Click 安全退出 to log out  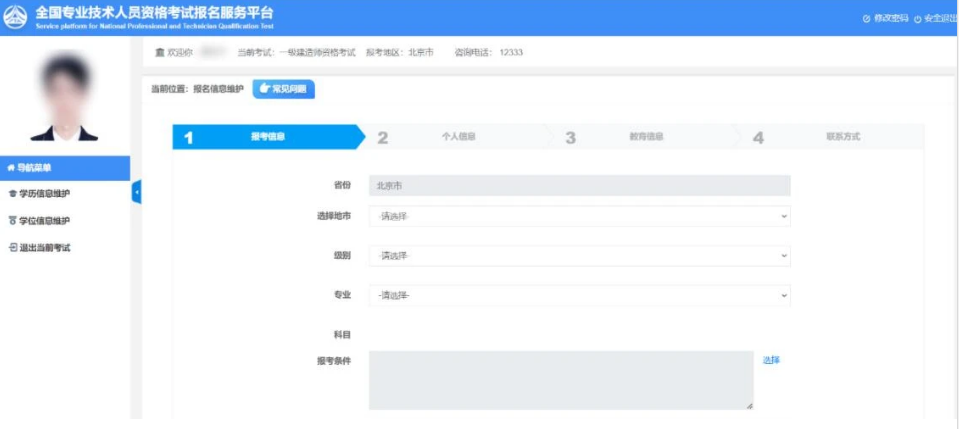[x=936, y=18]
